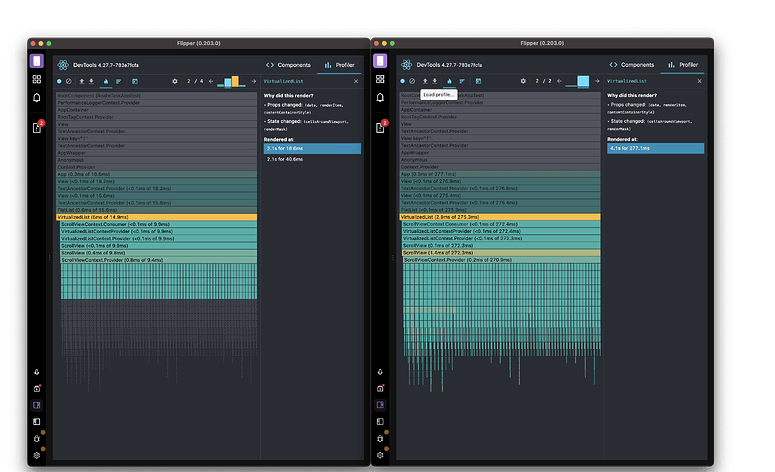Toggle left sidebar panel in right Flipper window
Image resolution: width=775 pixels, height=472 pixels.
point(380,422)
